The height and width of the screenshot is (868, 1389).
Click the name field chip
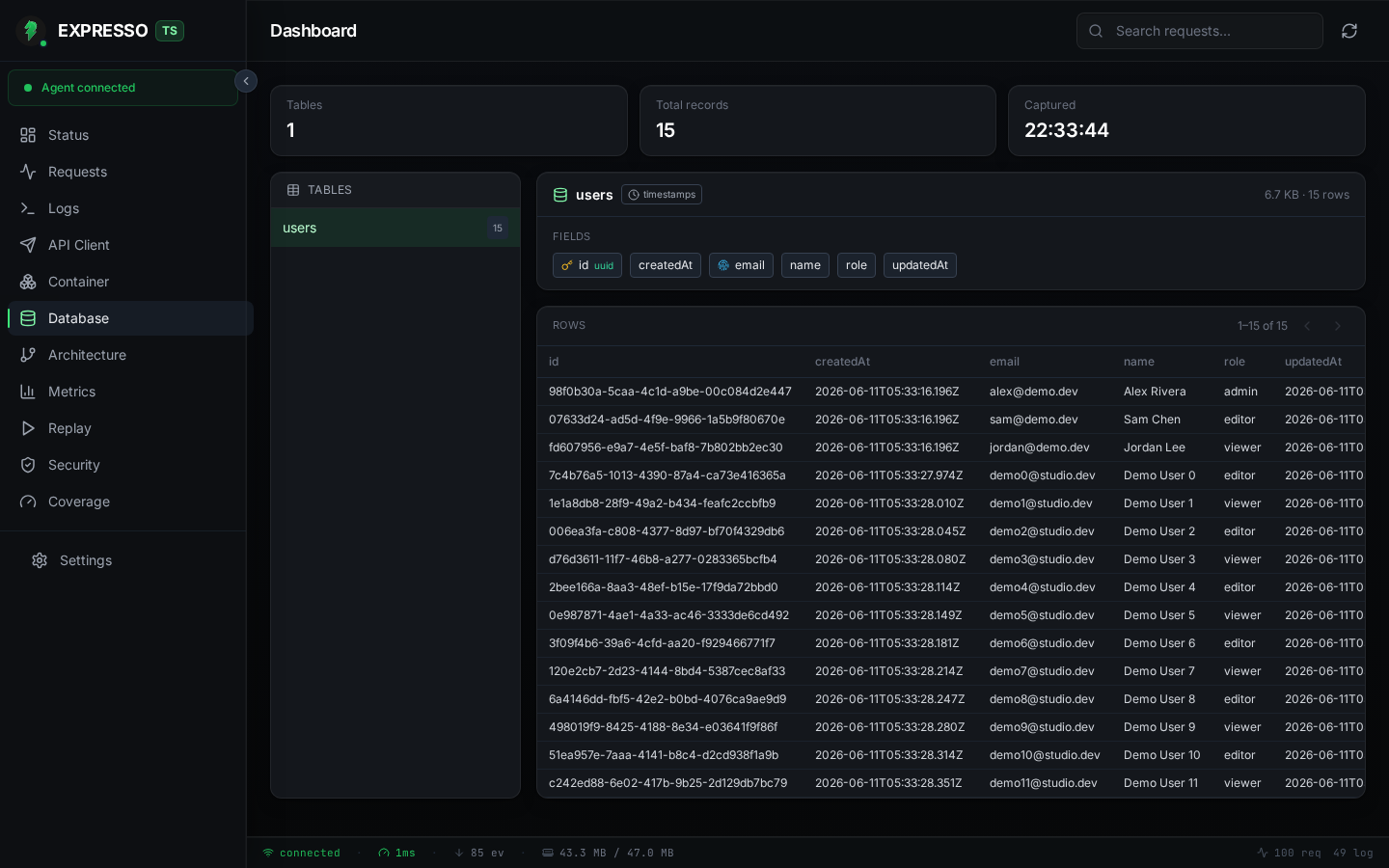[x=805, y=265]
